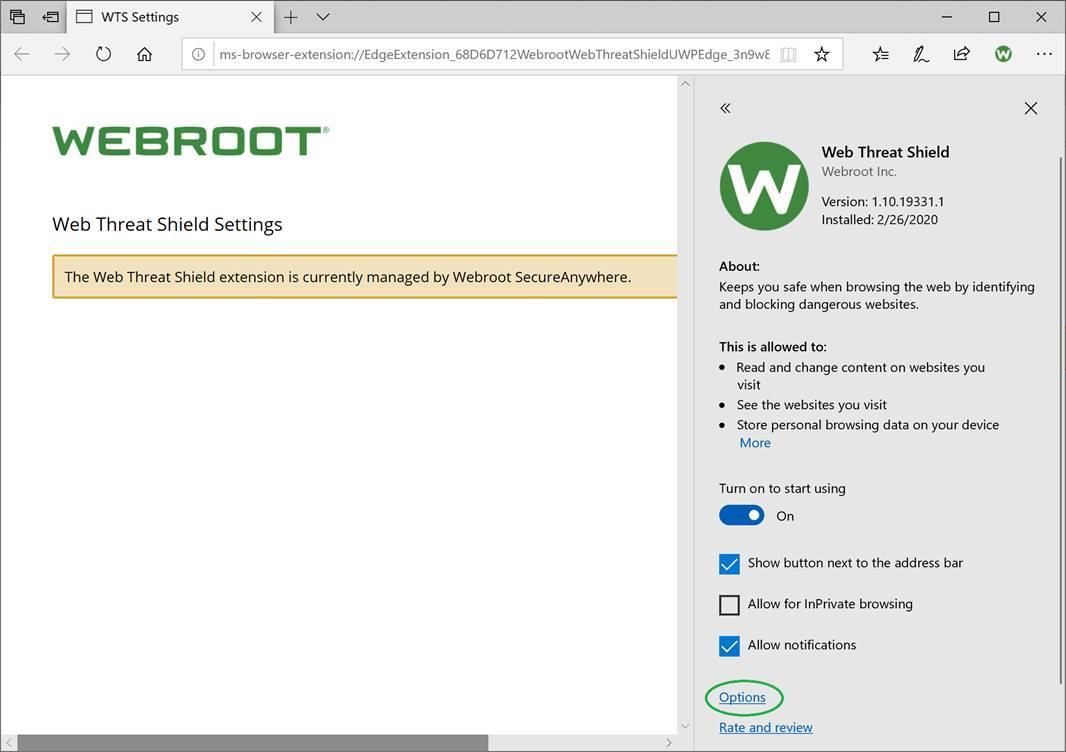Refresh the current page
This screenshot has width=1066, height=752.
pyautogui.click(x=103, y=54)
